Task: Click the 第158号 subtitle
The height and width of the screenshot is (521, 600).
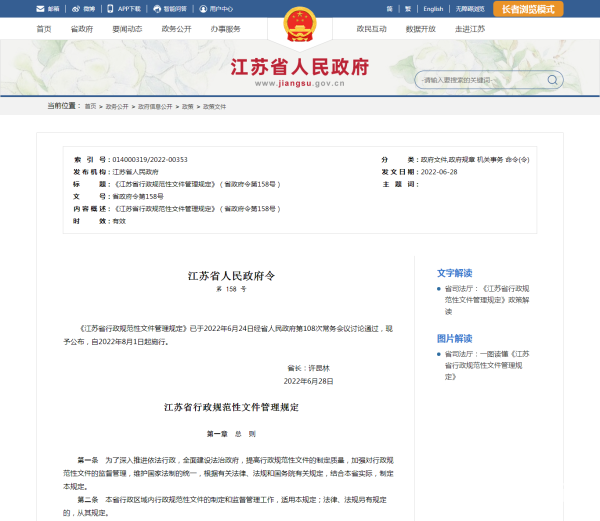Action: [x=231, y=289]
